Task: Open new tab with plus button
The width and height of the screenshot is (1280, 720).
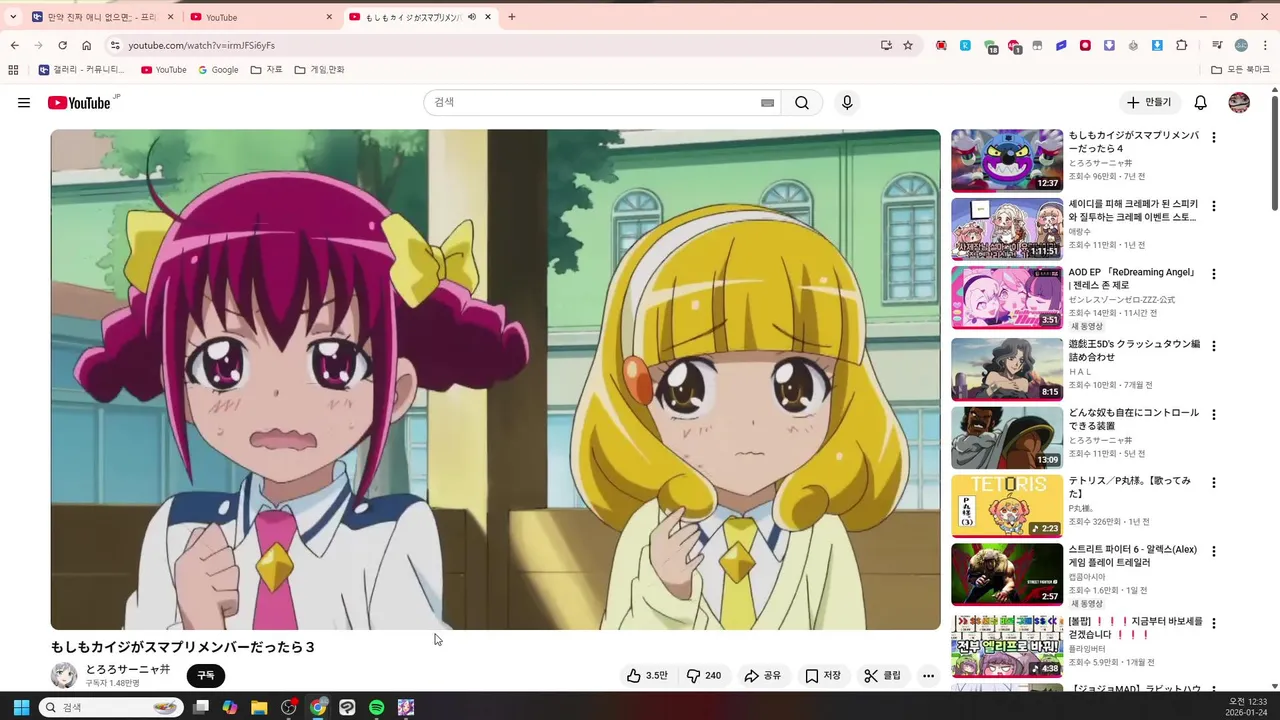Action: [x=512, y=17]
